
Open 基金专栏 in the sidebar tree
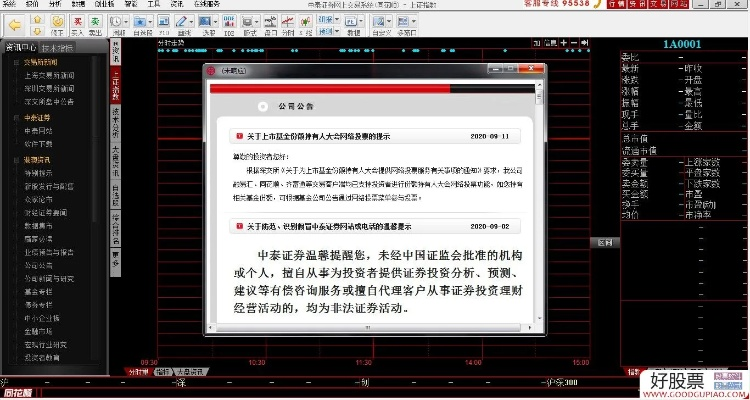point(38,292)
